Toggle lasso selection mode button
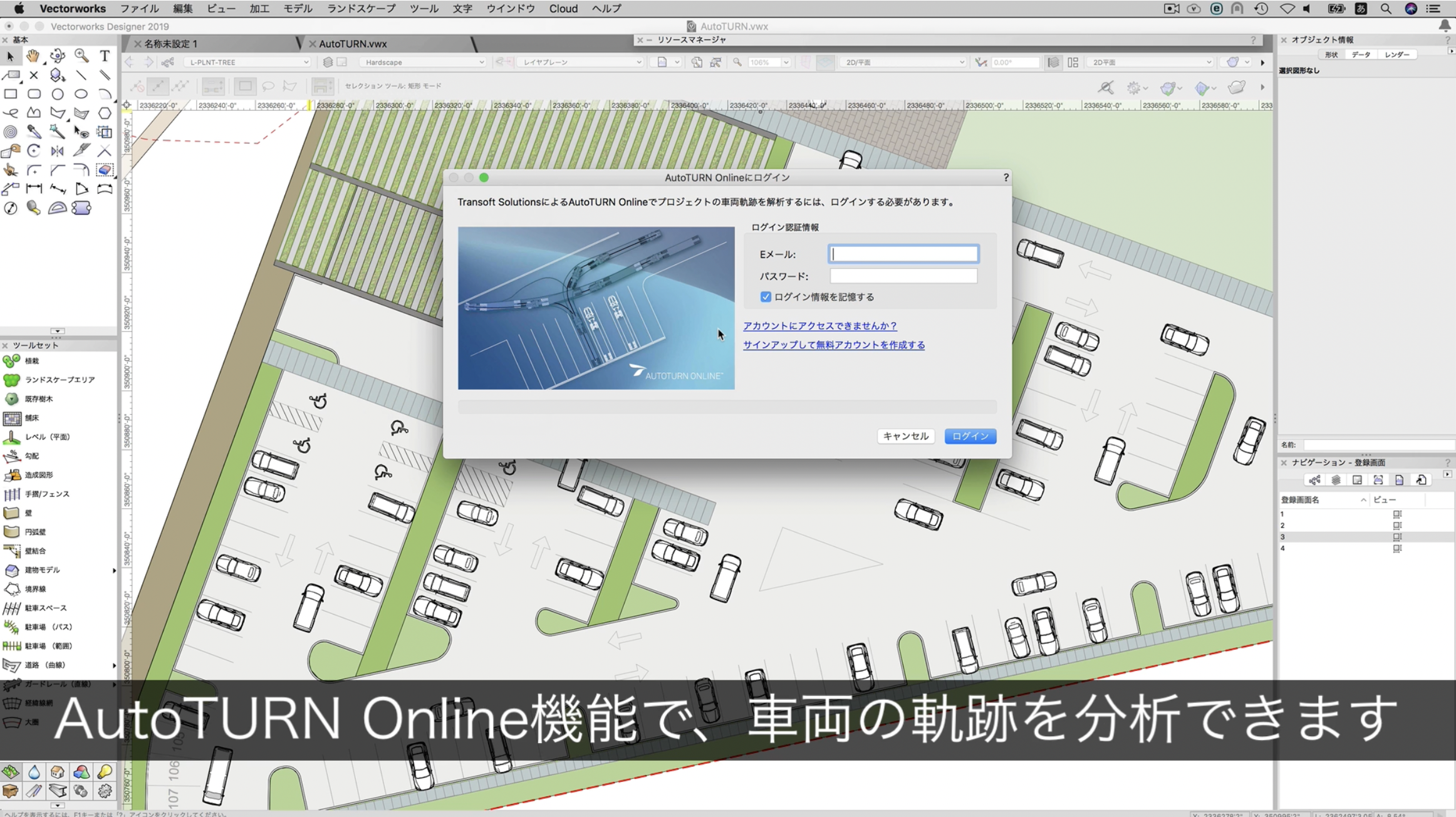The image size is (1456, 817). click(268, 86)
